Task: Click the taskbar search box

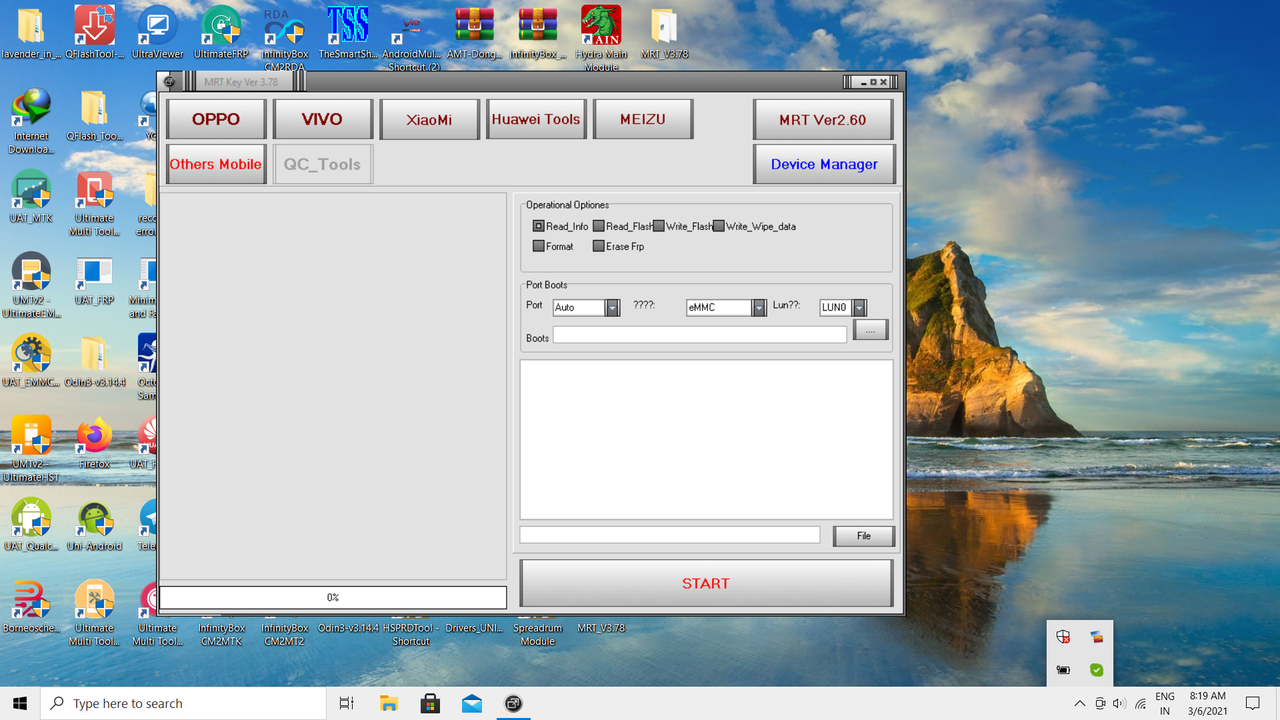Action: pyautogui.click(x=183, y=703)
